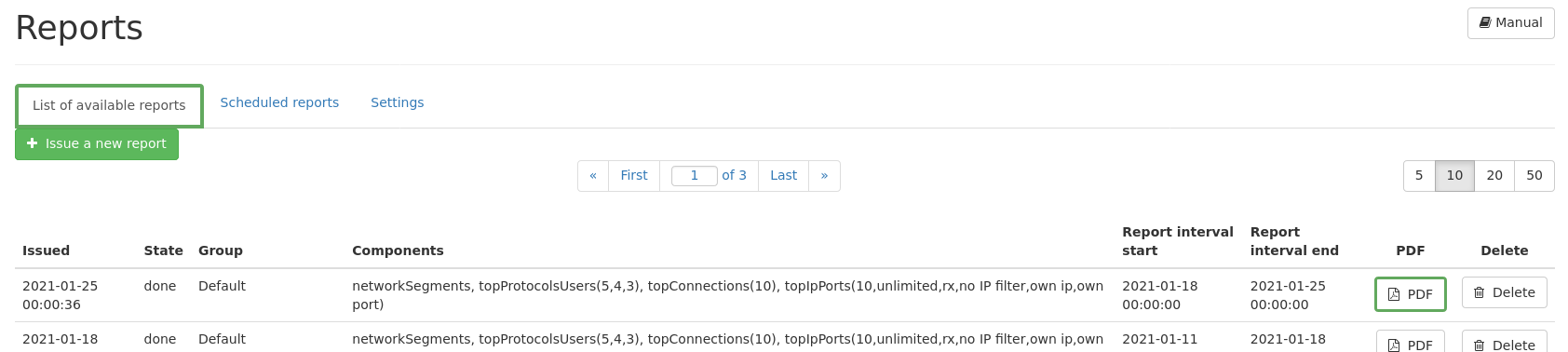The width and height of the screenshot is (1568, 352).
Task: Show 5 reports per page
Action: (x=1419, y=176)
